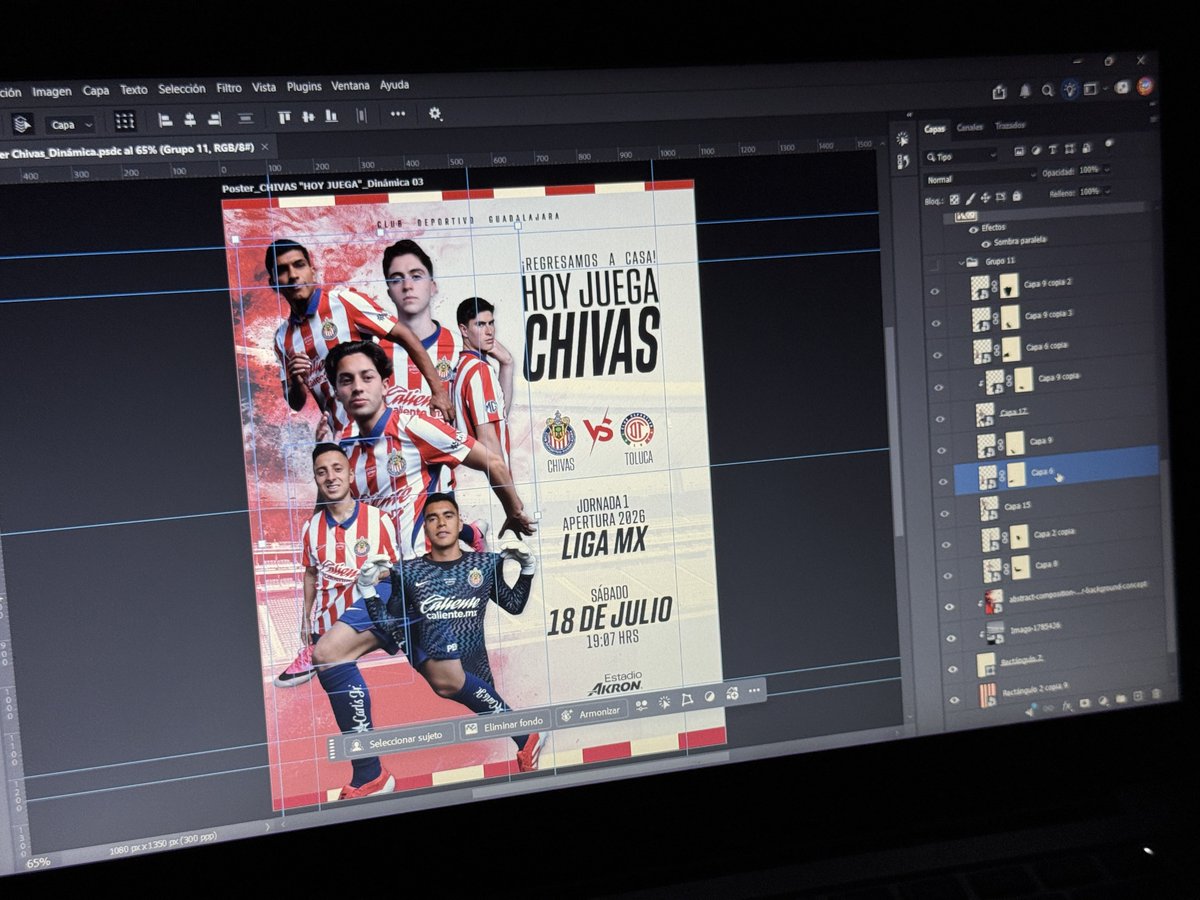Image resolution: width=1200 pixels, height=900 pixels.
Task: Hide the Capa 6 layer
Action: point(942,482)
